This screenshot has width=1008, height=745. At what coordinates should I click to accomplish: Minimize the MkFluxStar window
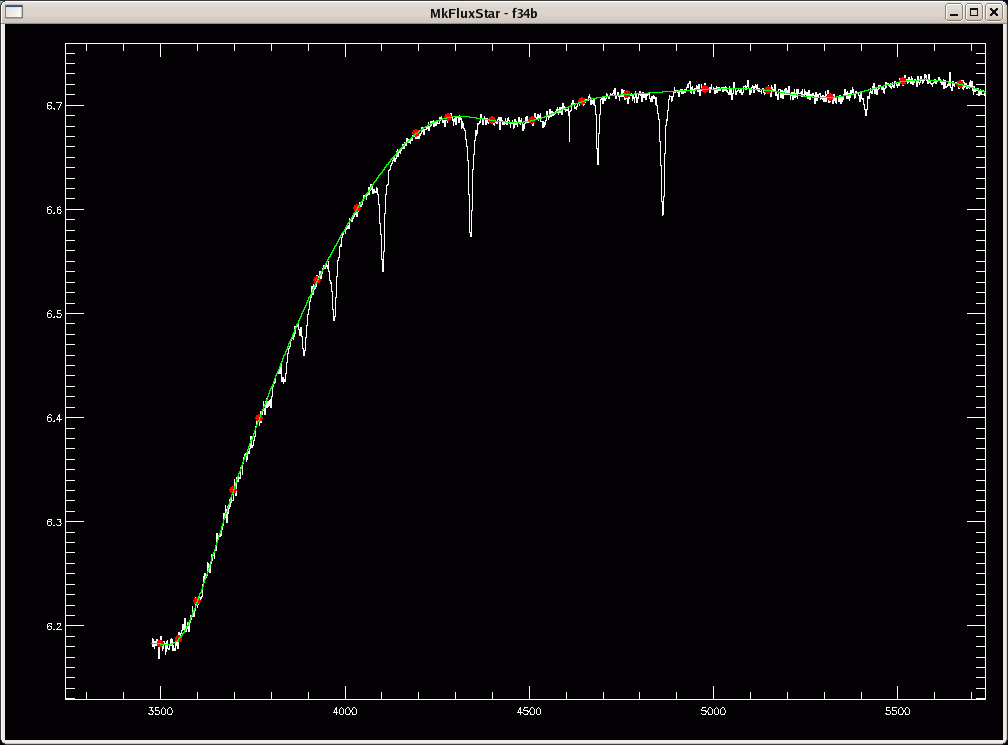click(x=955, y=11)
